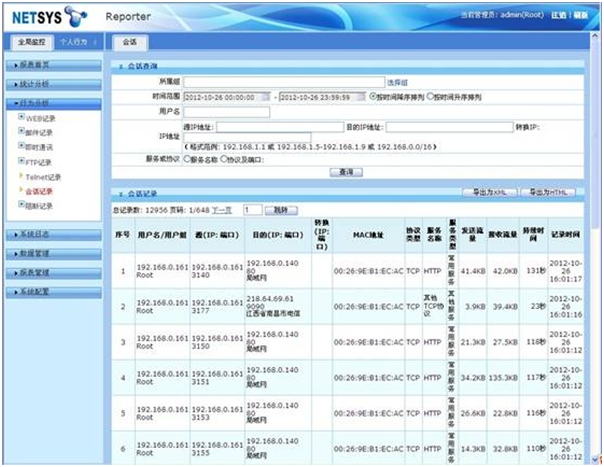This screenshot has width=604, height=467.
Task: Open the 全局监控 tab
Action: click(x=29, y=43)
